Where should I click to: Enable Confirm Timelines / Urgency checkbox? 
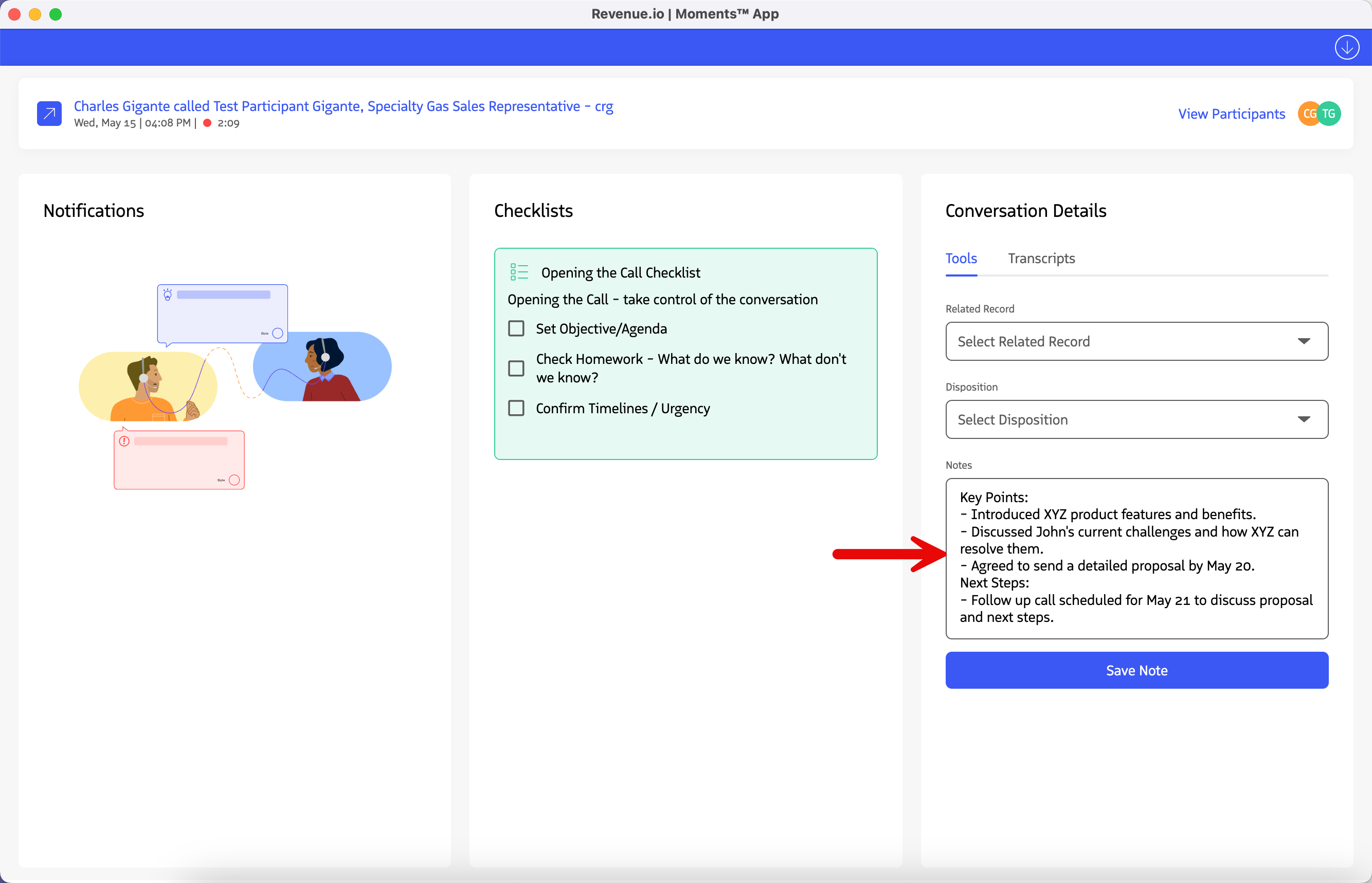[x=516, y=408]
